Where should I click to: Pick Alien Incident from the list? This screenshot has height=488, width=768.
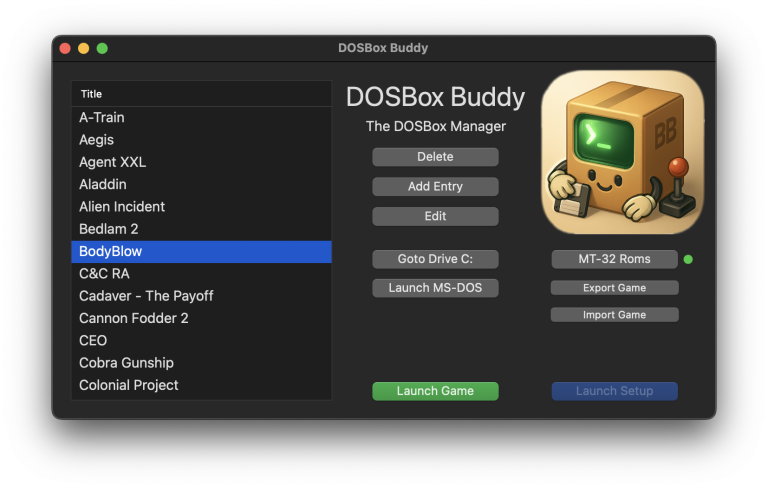pyautogui.click(x=201, y=207)
